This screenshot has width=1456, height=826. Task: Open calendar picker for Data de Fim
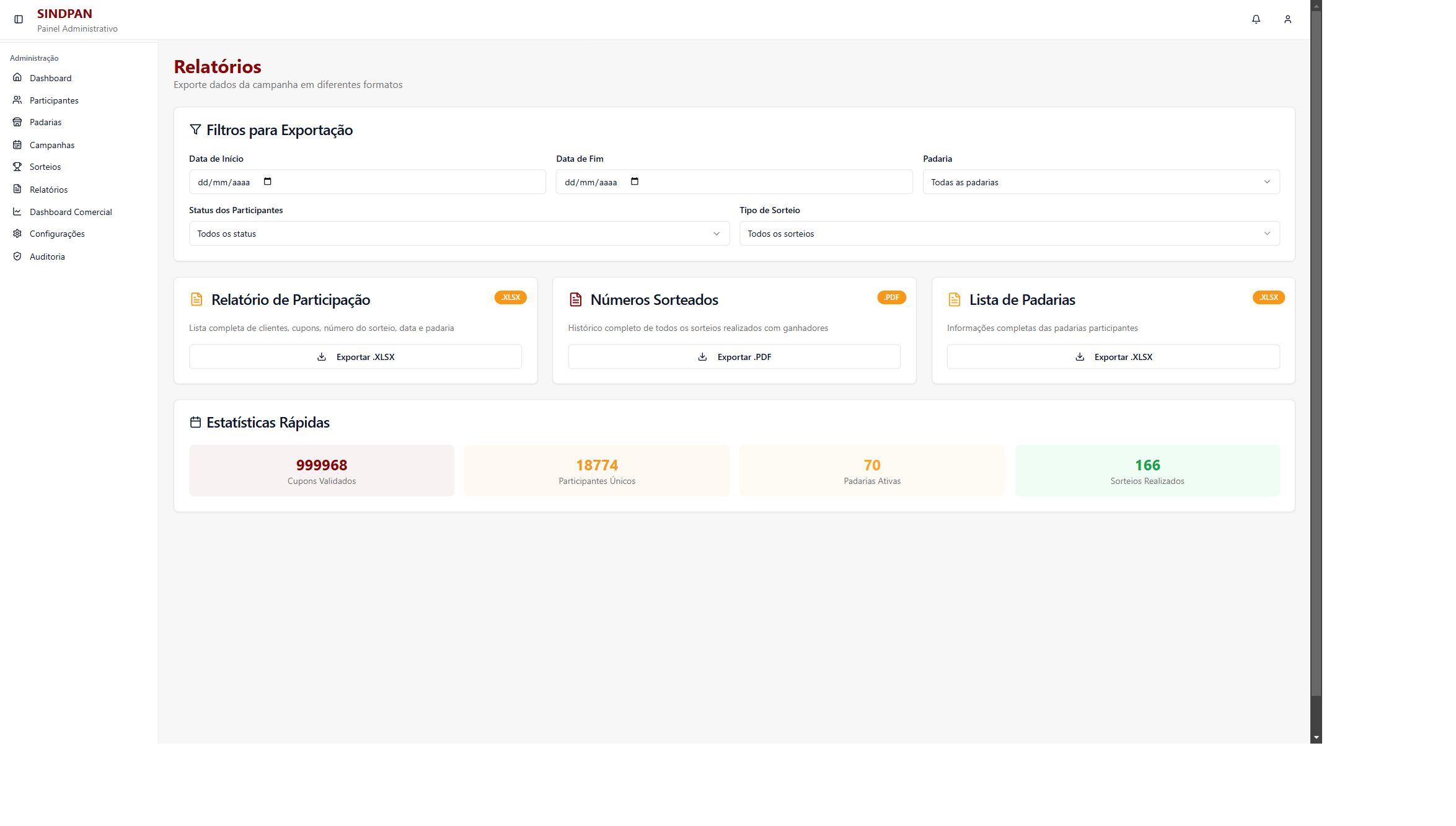635,182
